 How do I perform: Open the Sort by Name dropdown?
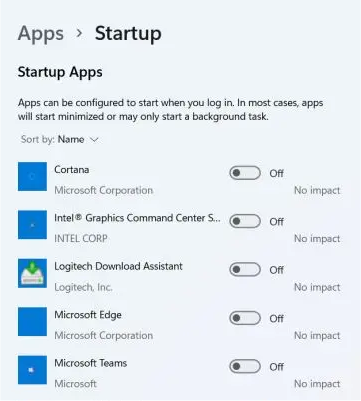click(60, 139)
